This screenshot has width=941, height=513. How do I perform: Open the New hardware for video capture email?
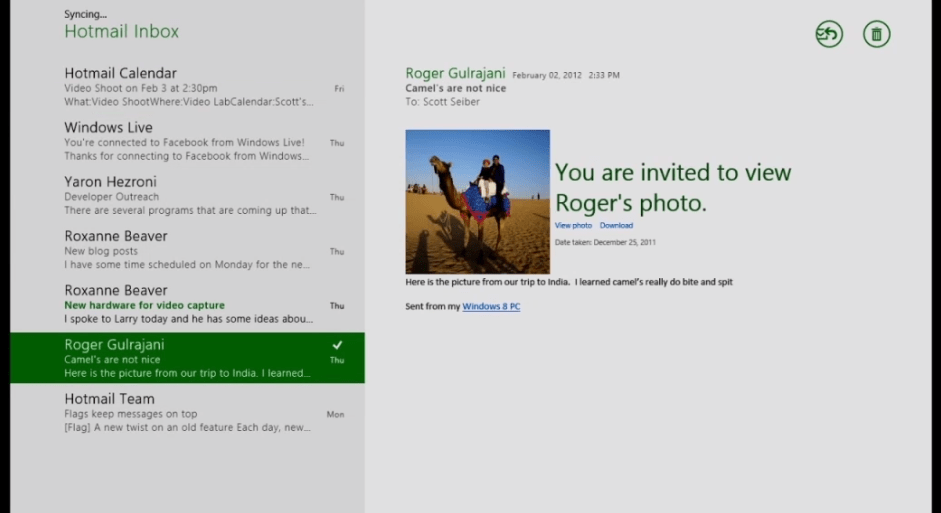point(187,304)
